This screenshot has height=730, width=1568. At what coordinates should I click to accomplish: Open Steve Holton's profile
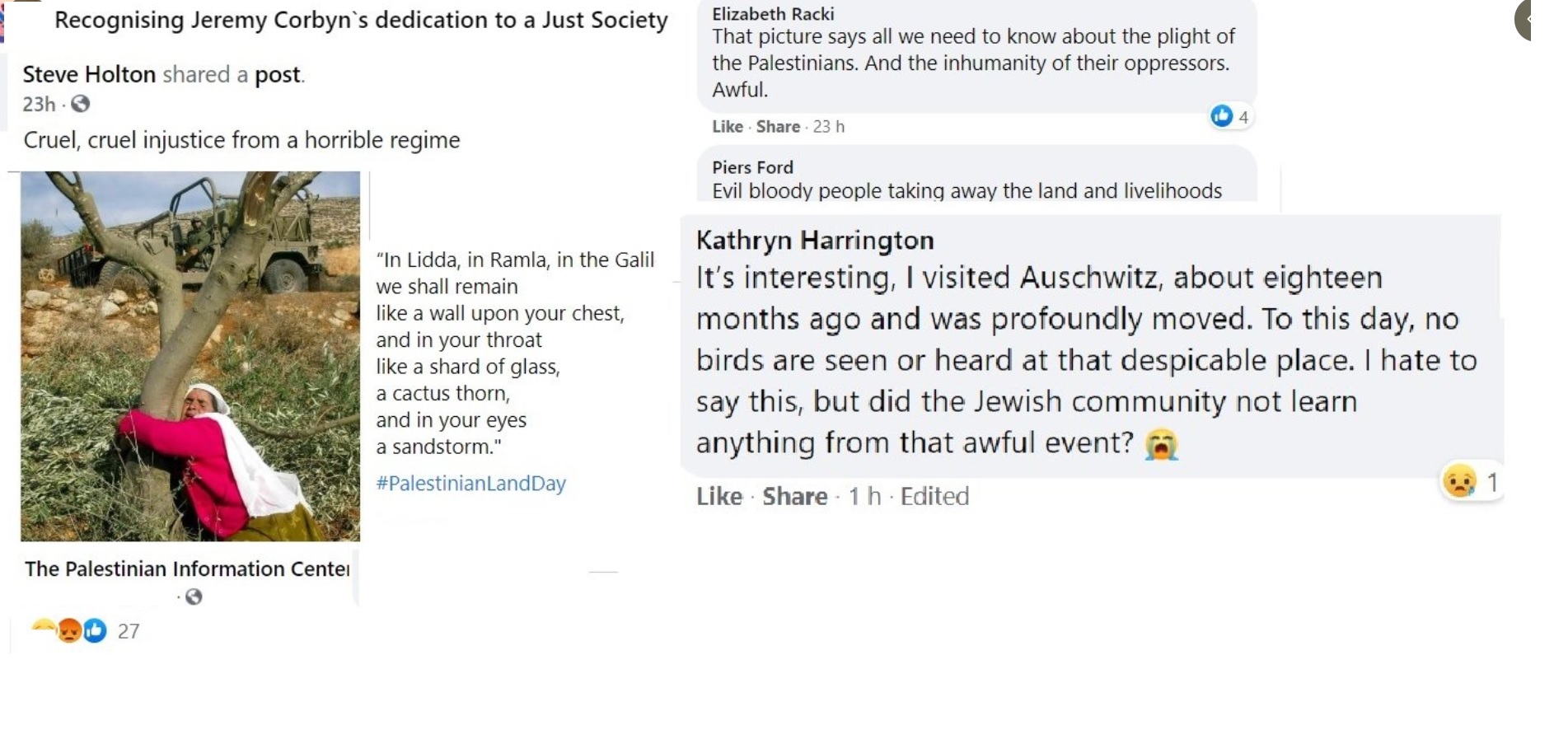[89, 75]
